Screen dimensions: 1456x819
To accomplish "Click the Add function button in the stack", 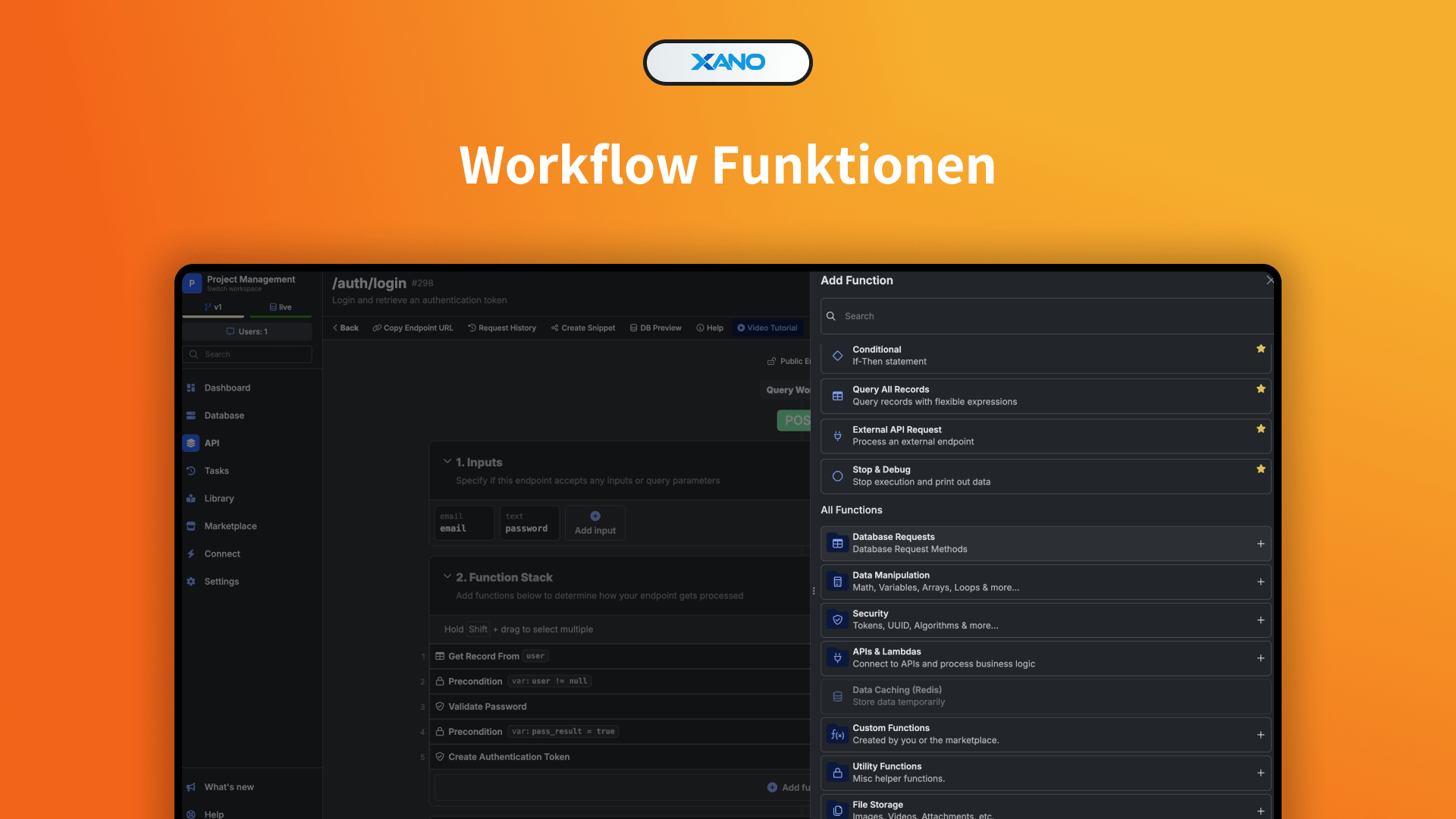I will 789,787.
